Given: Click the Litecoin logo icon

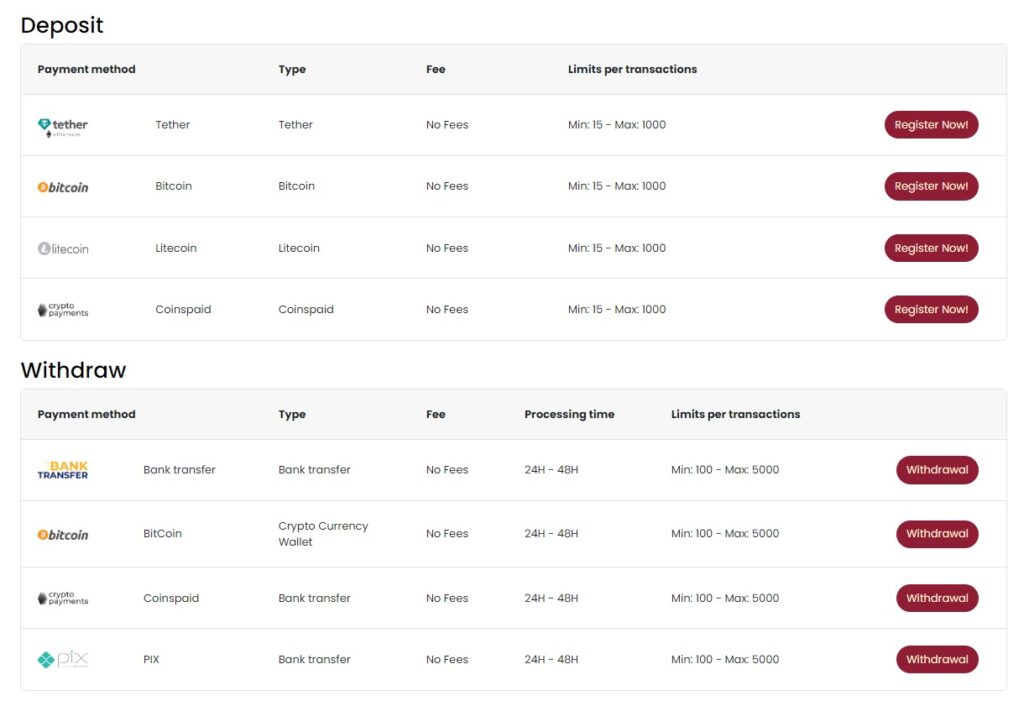Looking at the screenshot, I should 63,249.
